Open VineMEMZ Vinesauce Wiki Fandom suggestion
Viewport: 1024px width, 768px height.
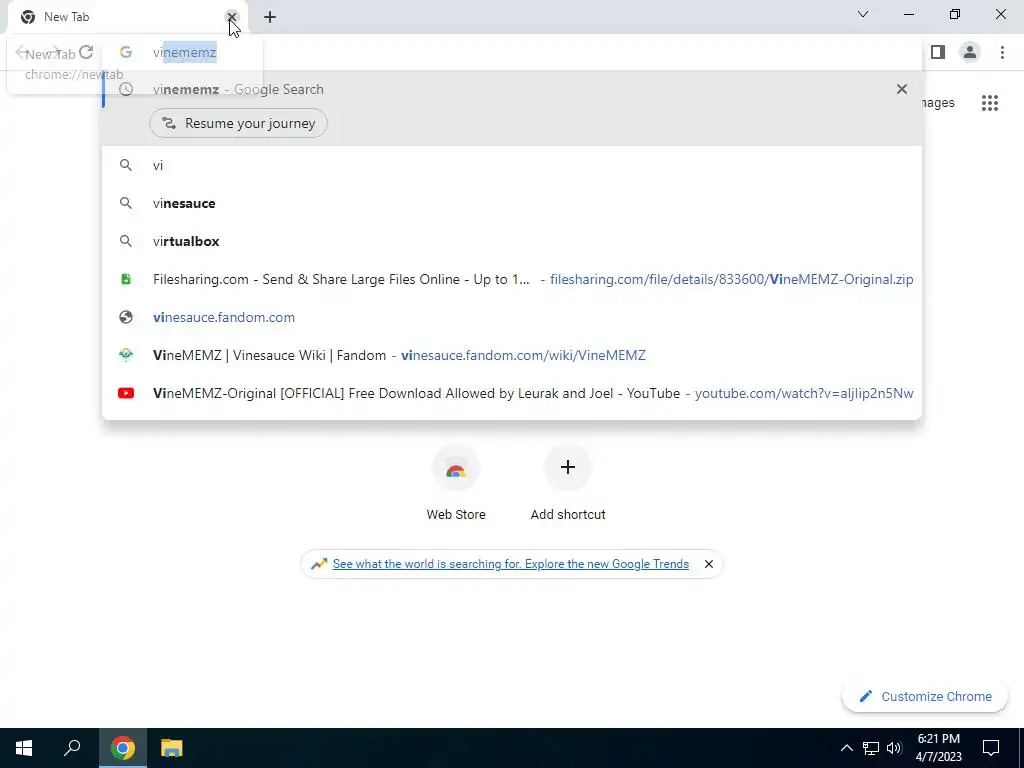point(512,355)
